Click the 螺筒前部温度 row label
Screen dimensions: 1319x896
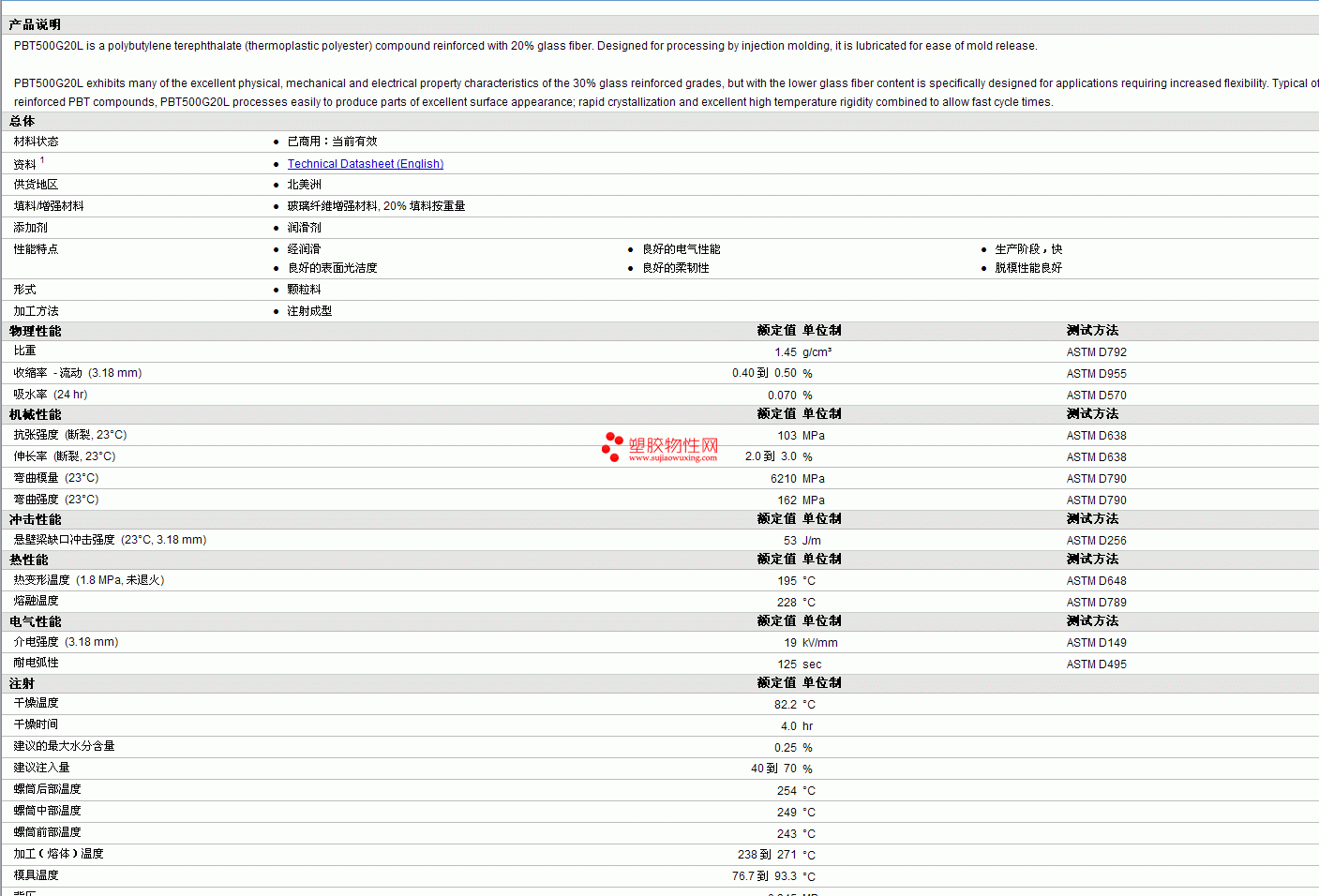(47, 832)
